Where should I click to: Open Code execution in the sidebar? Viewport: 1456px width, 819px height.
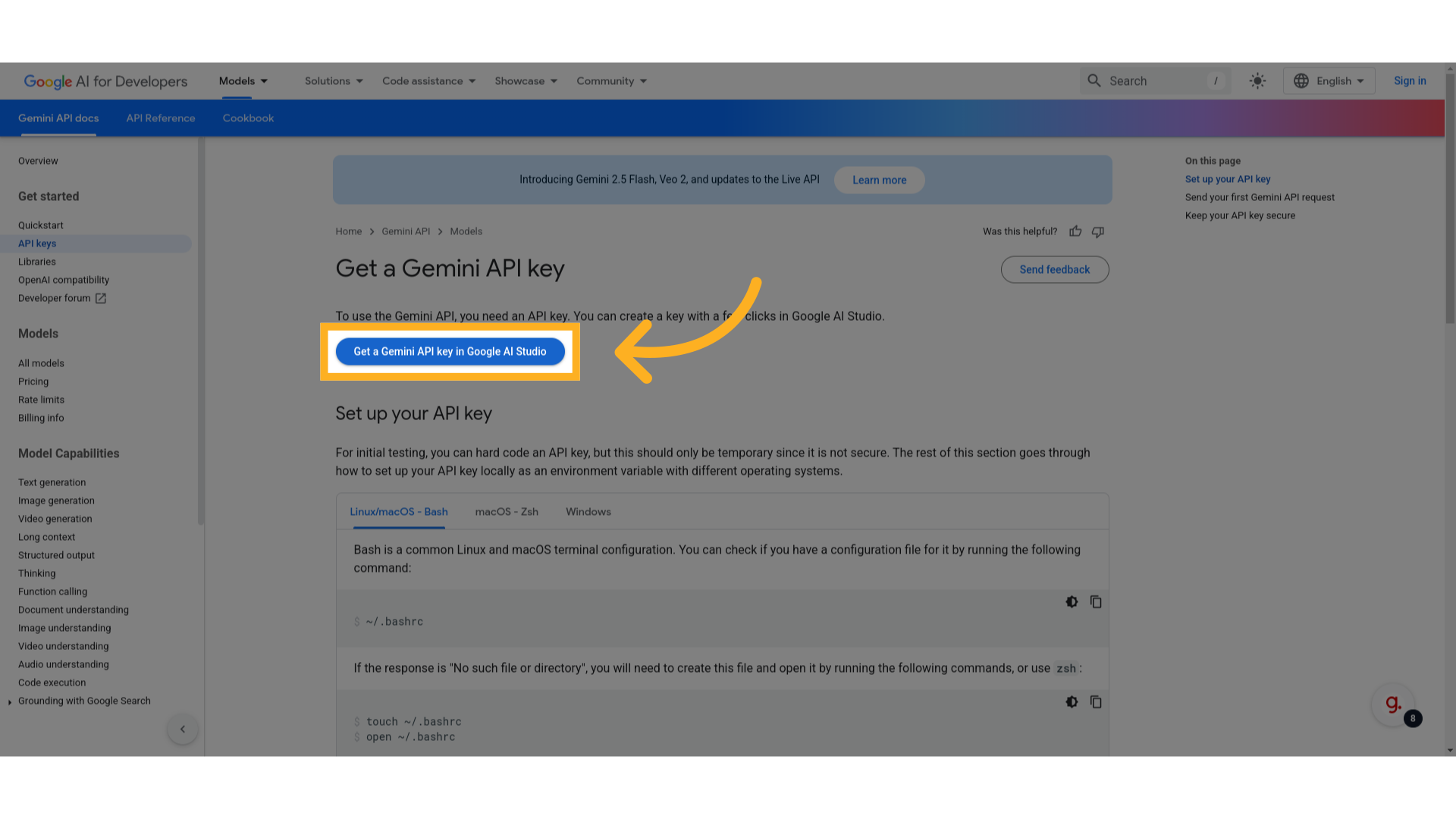coord(52,682)
